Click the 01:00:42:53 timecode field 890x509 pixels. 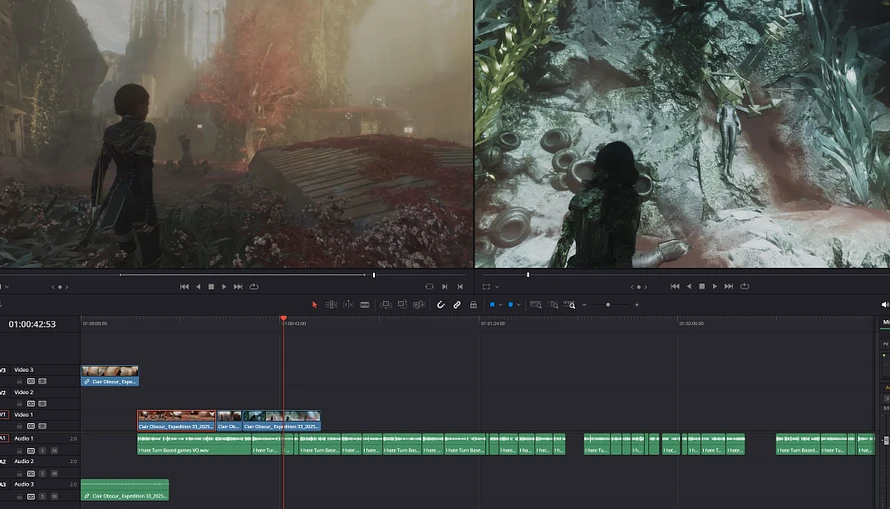(32, 324)
